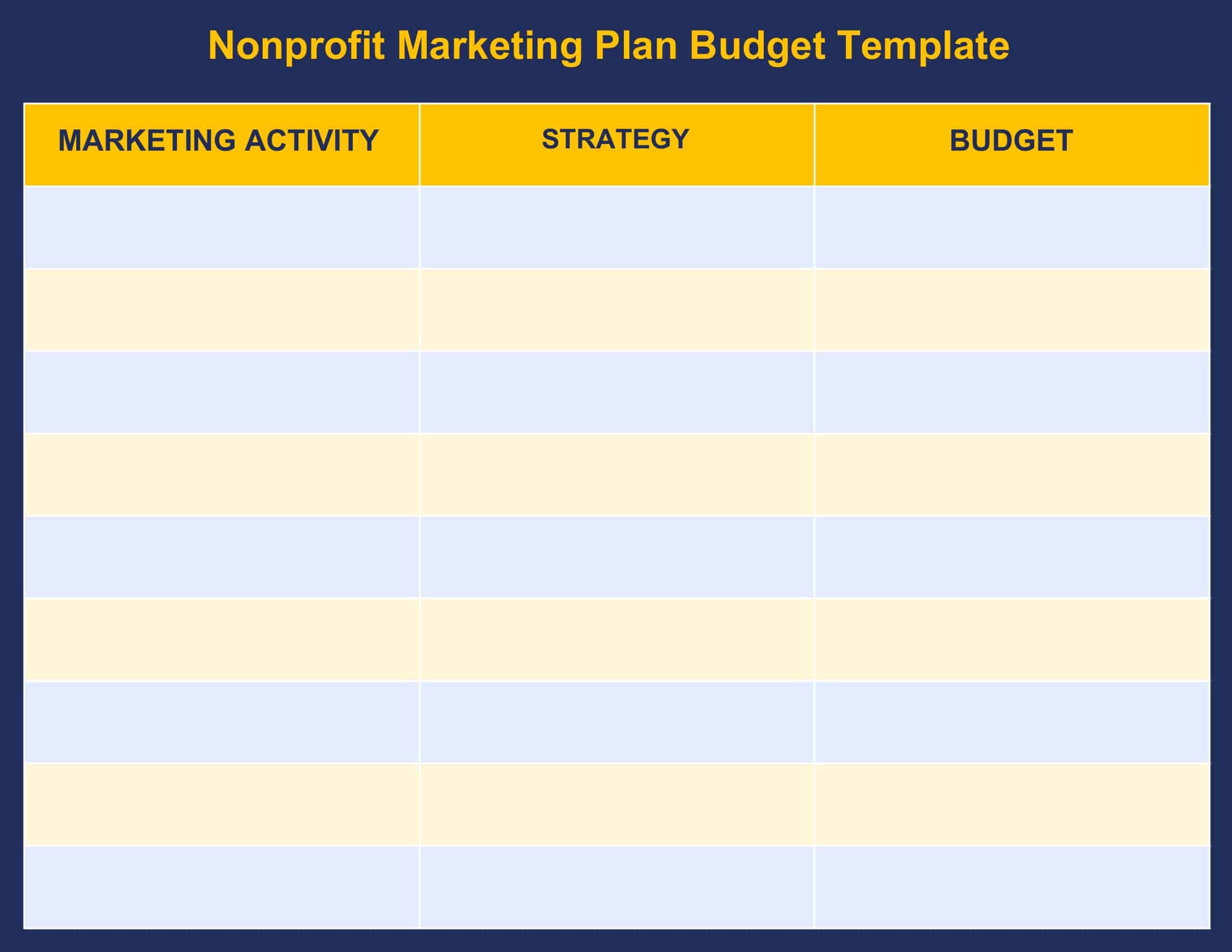Click sixth row cell under Strategy
This screenshot has width=1232, height=952.
(x=617, y=640)
